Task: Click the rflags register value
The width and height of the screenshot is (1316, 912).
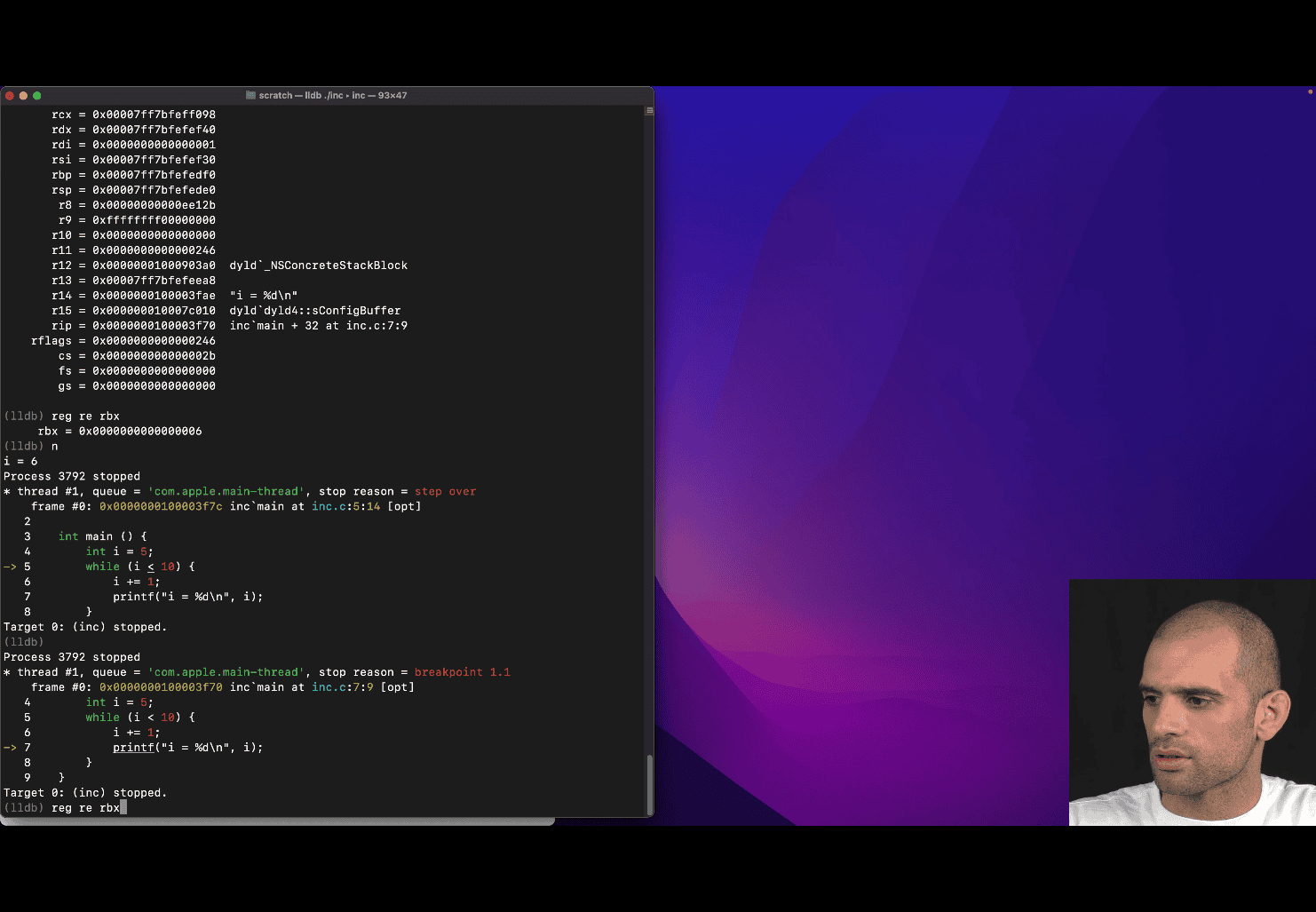Action: (x=154, y=341)
